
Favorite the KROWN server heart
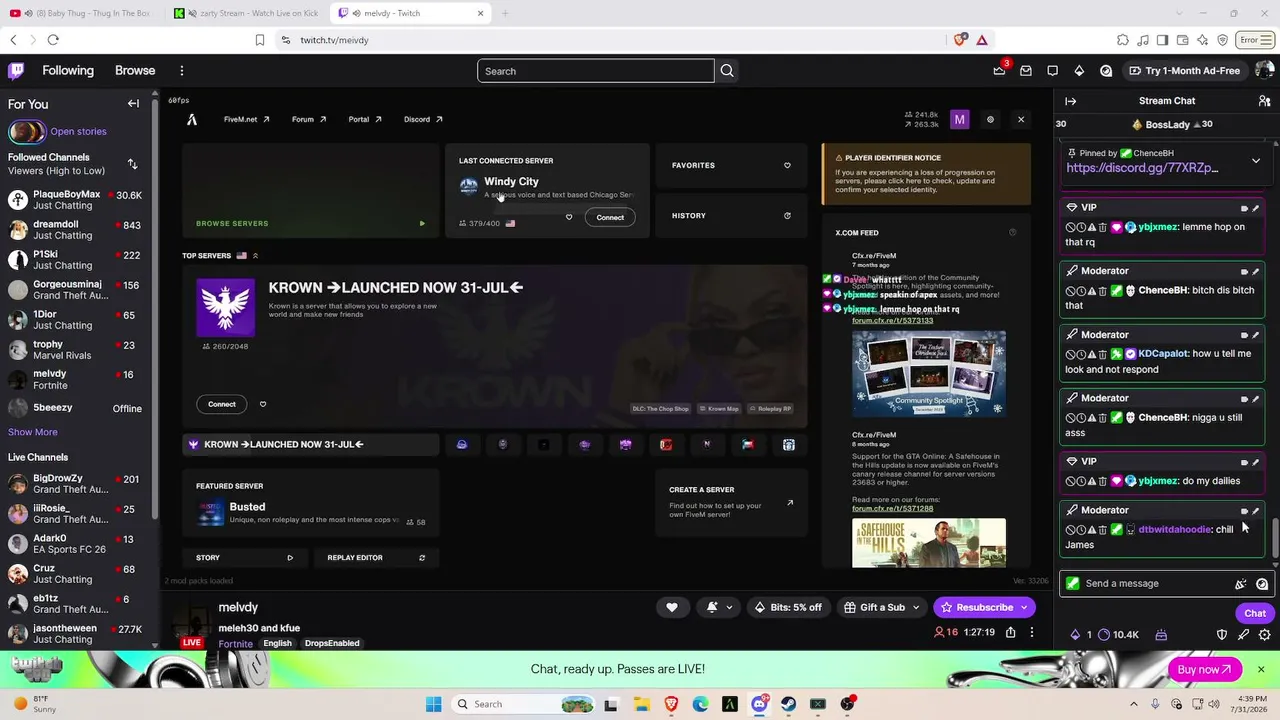click(263, 404)
